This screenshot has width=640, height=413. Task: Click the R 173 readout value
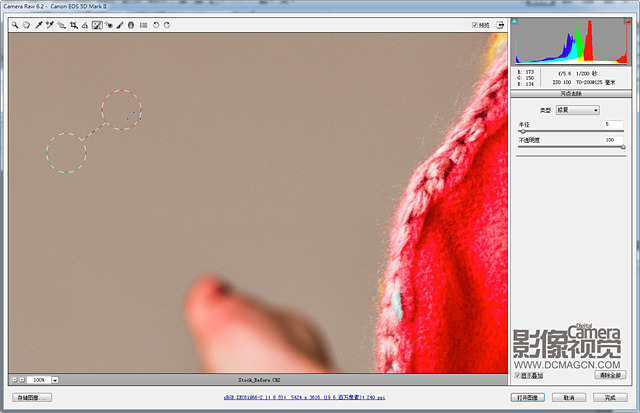coord(526,72)
